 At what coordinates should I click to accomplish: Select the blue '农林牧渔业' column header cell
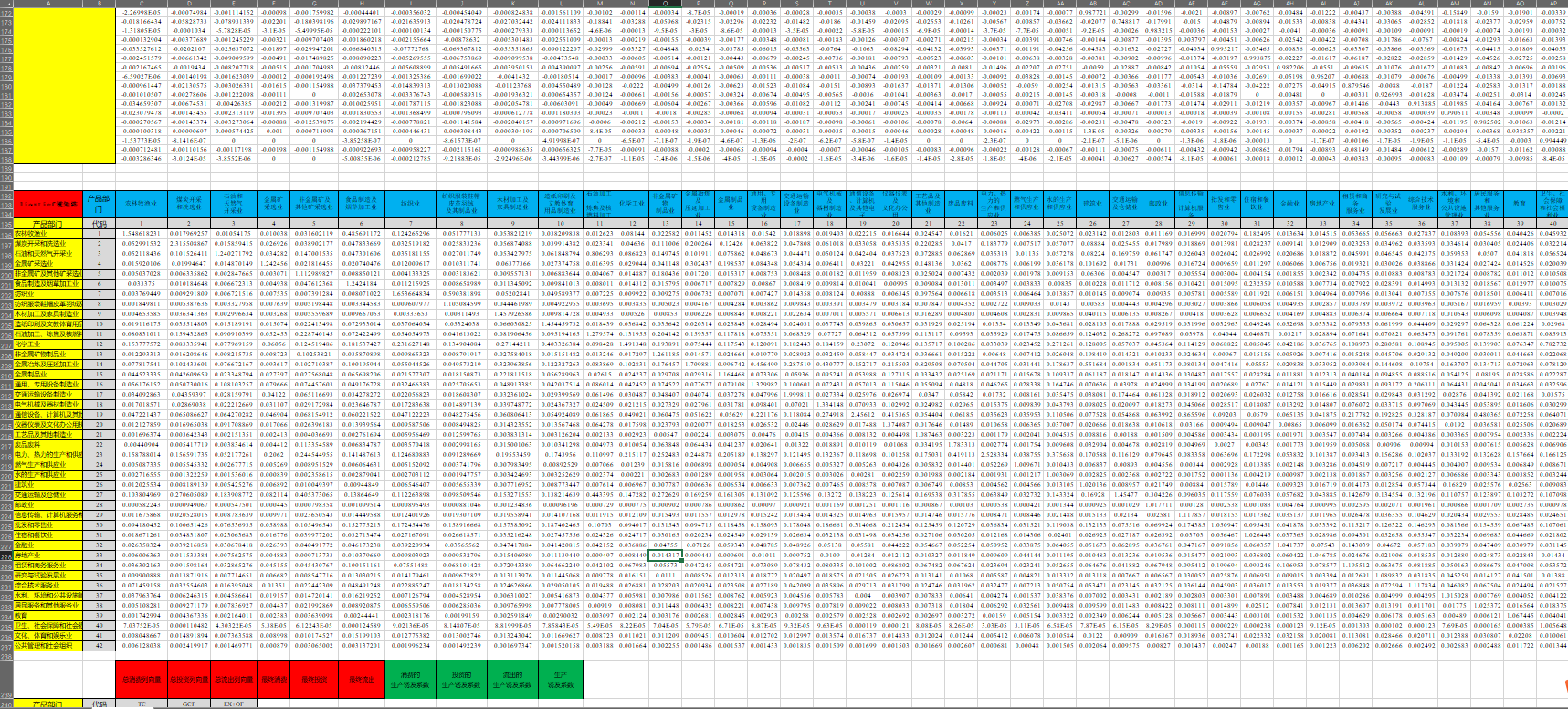[x=141, y=204]
